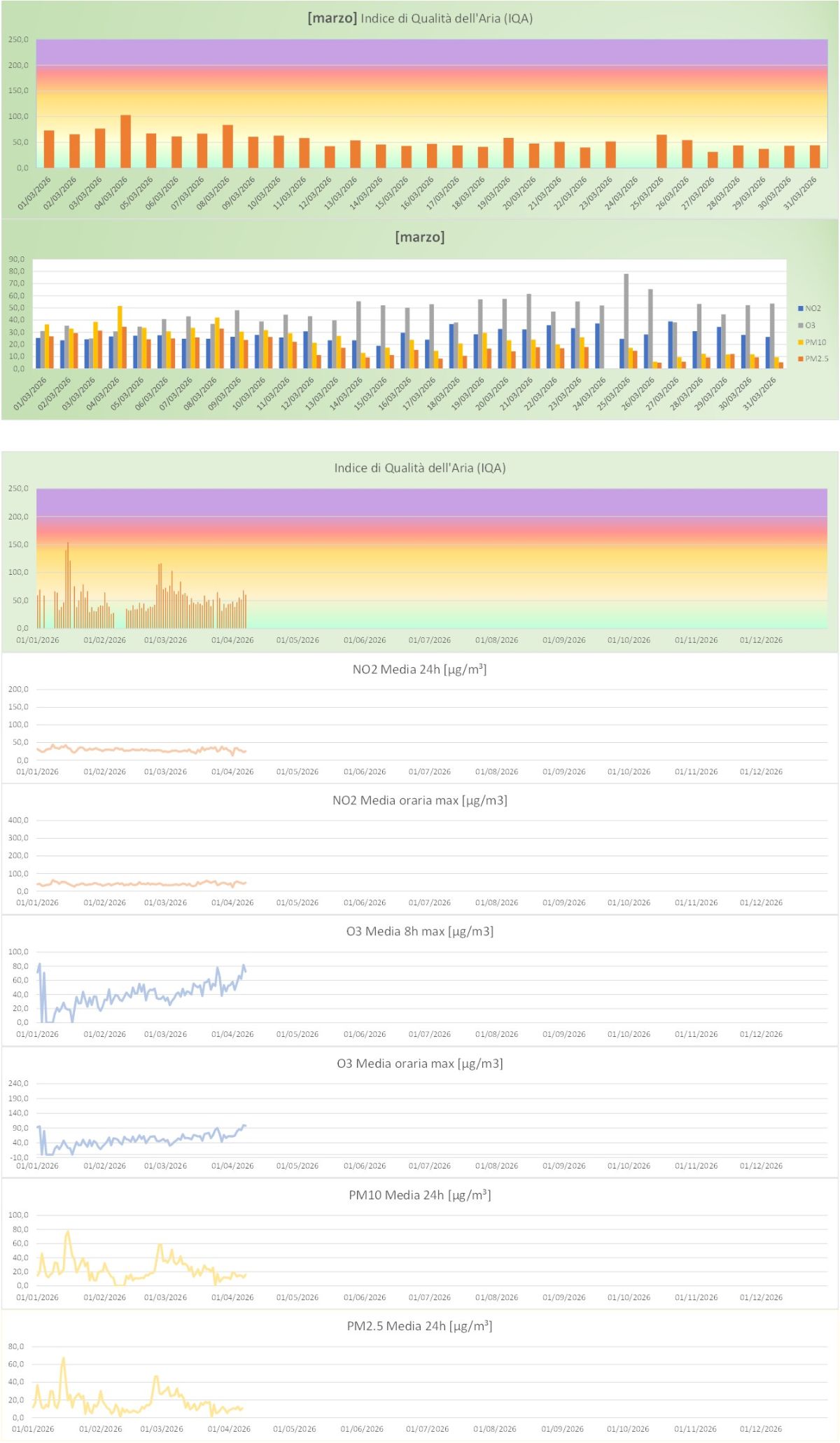Select the 'PM2.5 Media 24h' chart title

point(419,1326)
